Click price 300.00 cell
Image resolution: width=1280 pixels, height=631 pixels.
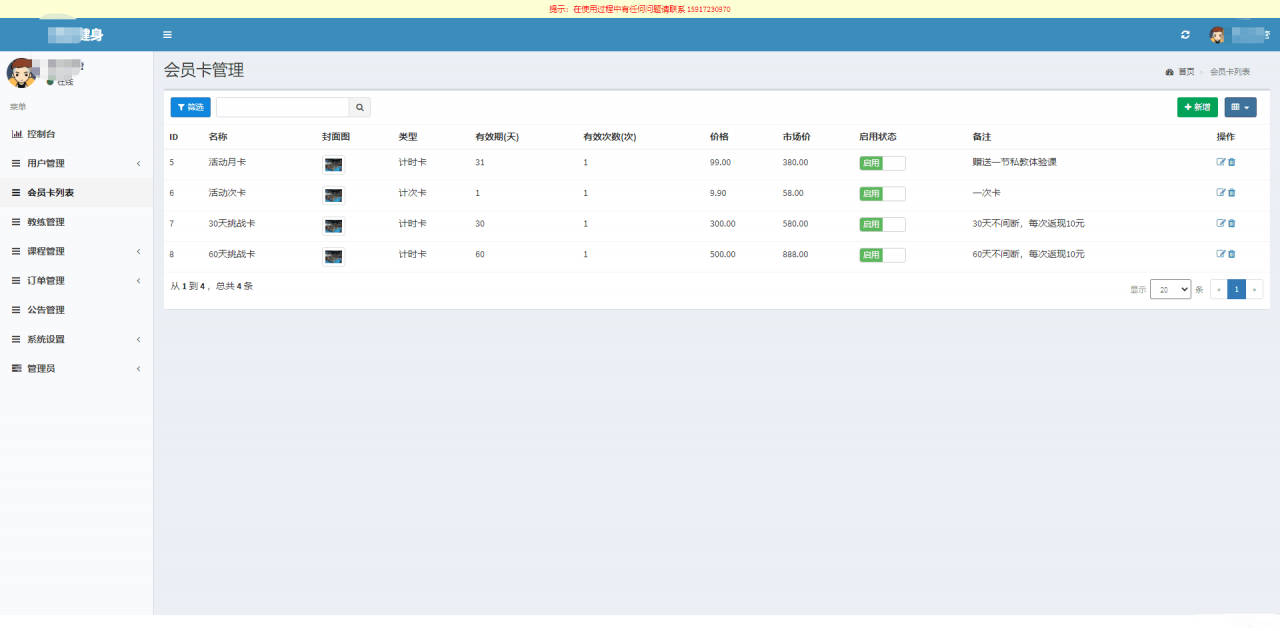[722, 224]
